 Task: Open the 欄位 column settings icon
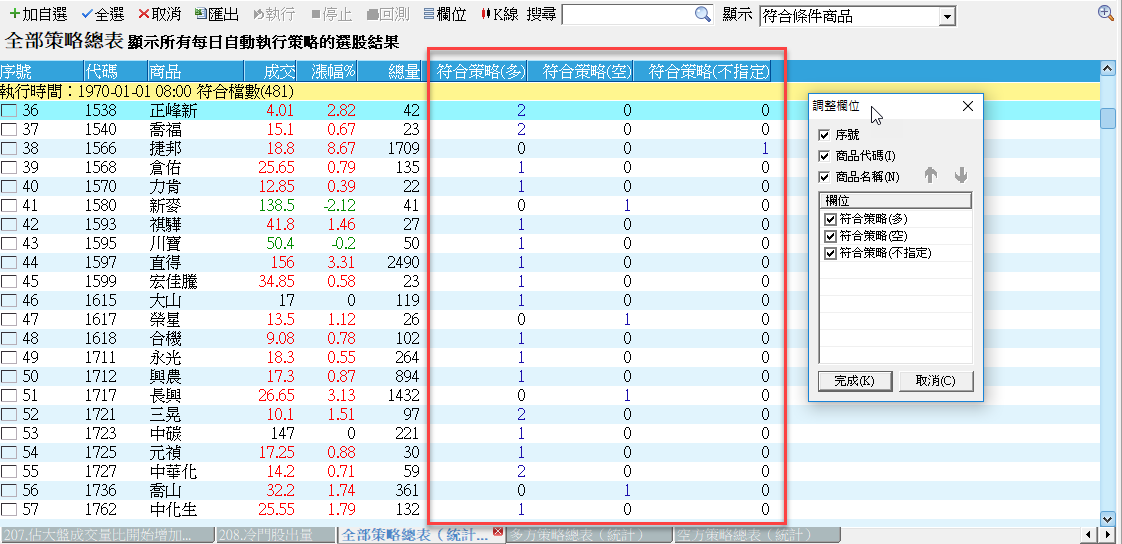429,15
